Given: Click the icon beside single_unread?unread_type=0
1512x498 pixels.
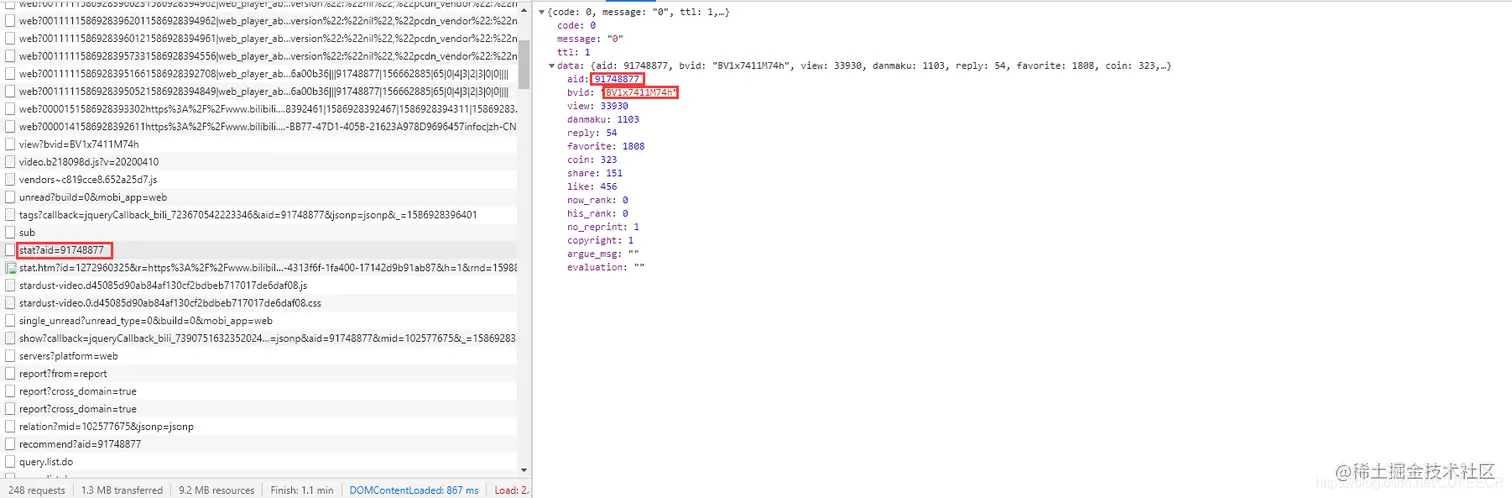Looking at the screenshot, I should coord(10,320).
